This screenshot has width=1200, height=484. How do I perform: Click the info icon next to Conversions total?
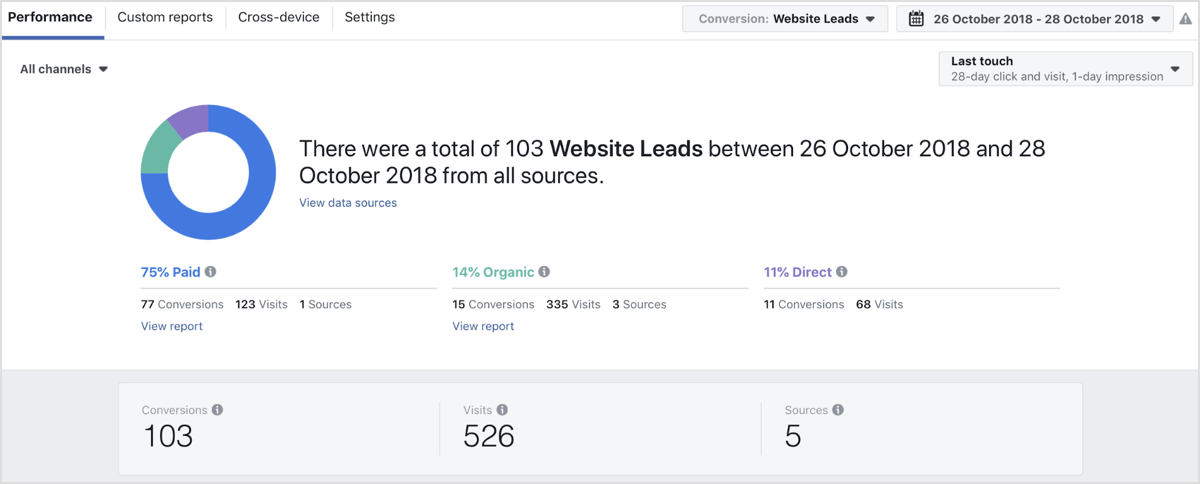[218, 410]
